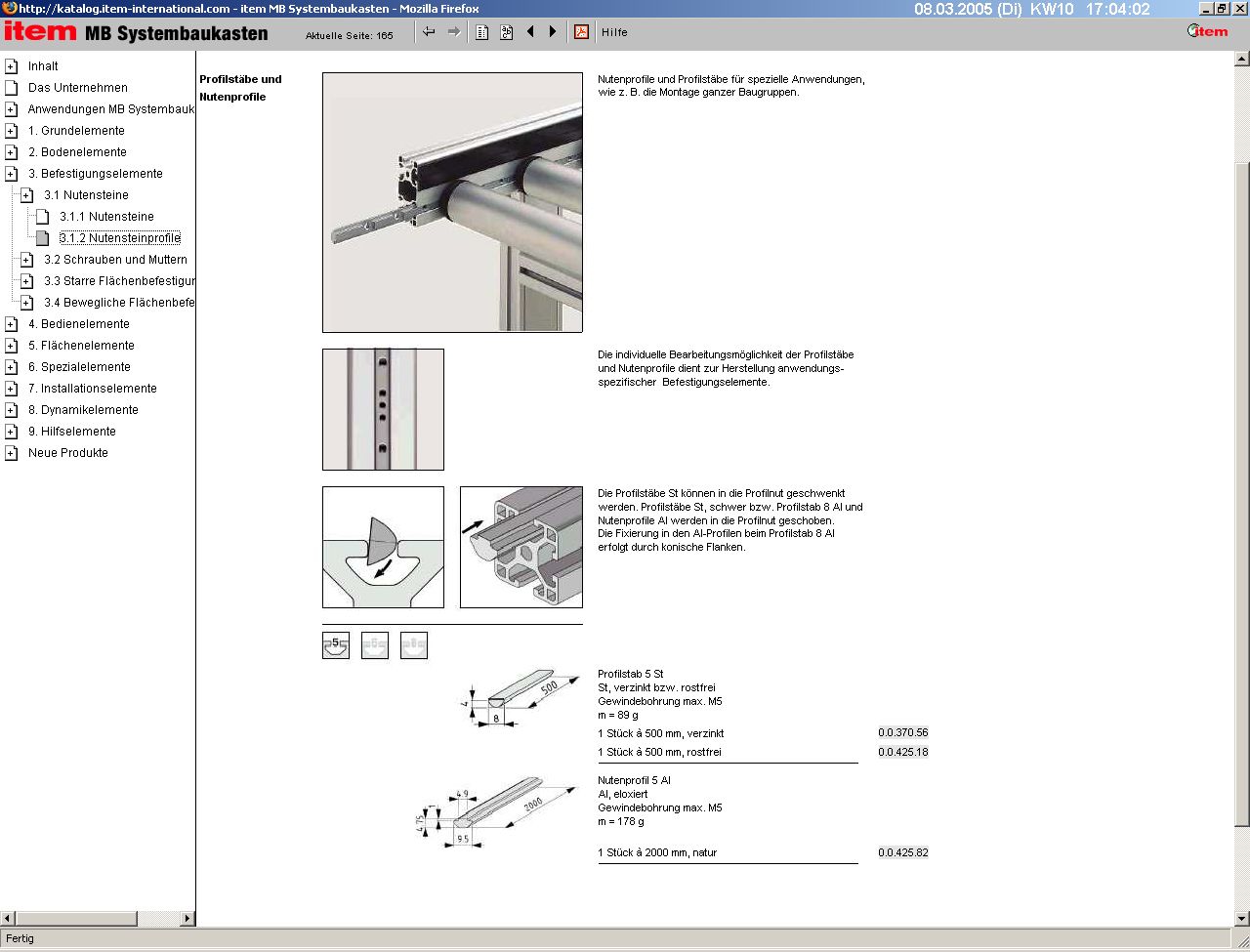Expand the 3.4 Bewegliche Flächenbefestigung node

(26, 303)
